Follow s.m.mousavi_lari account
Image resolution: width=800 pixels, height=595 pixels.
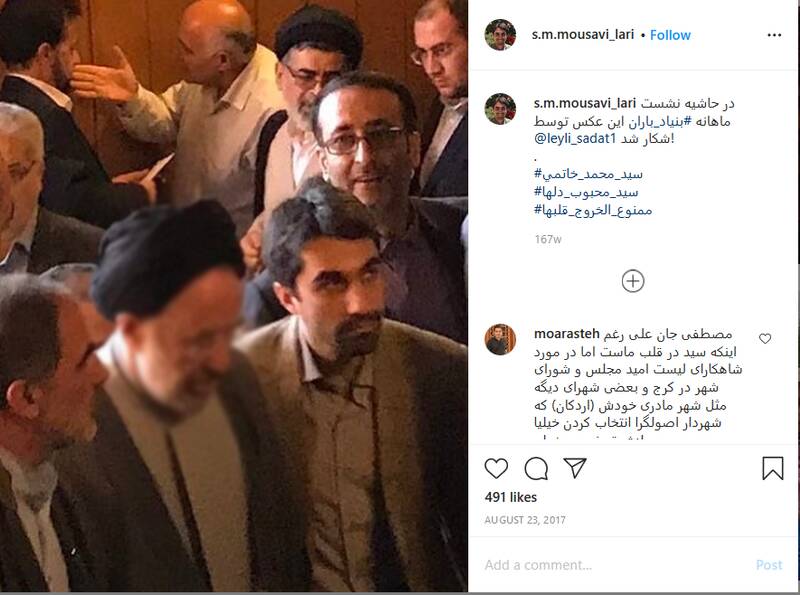670,35
